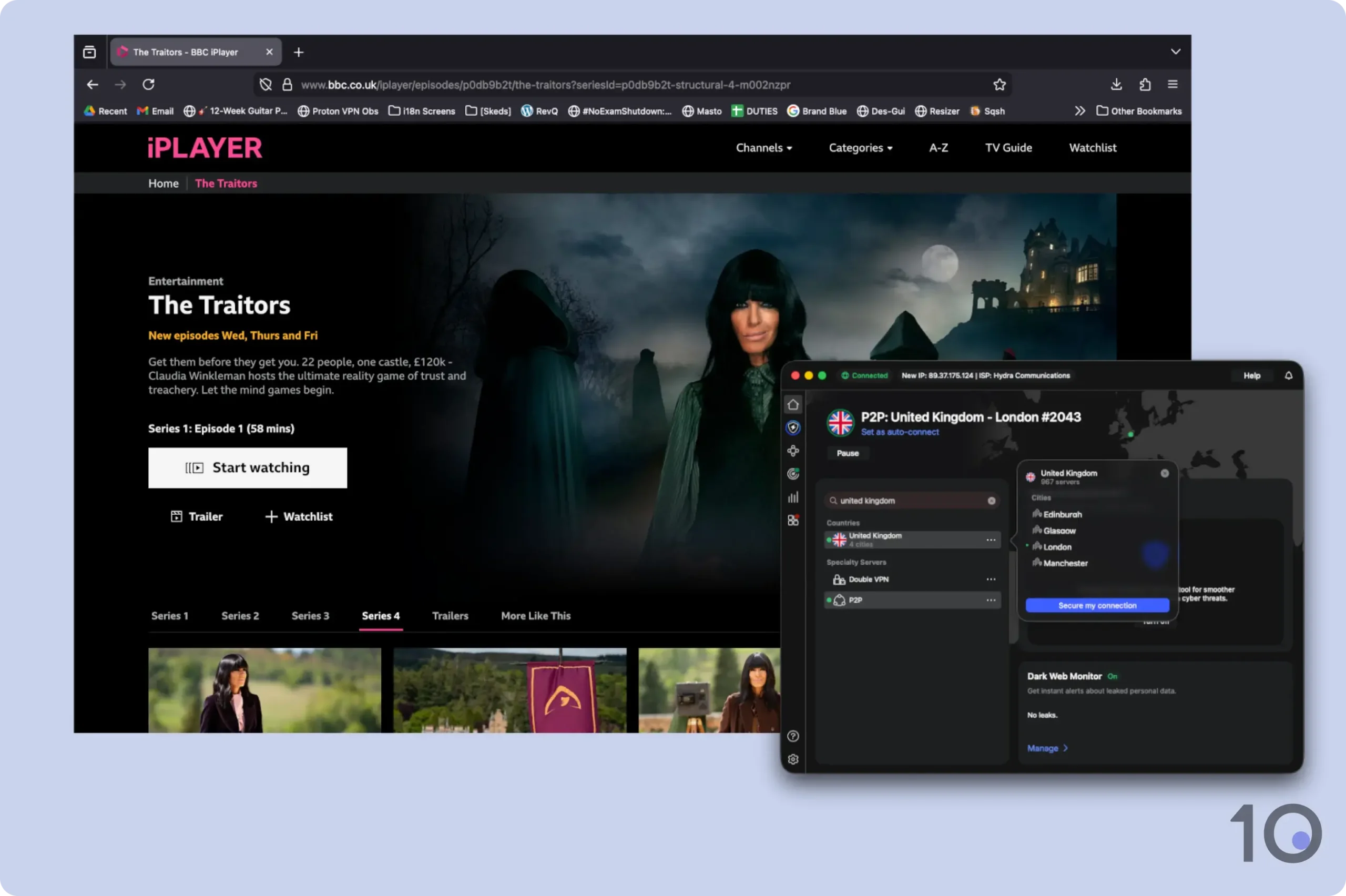Viewport: 1346px width, 896px height.
Task: Expand the Channels dropdown in iPlayer
Action: click(x=764, y=147)
